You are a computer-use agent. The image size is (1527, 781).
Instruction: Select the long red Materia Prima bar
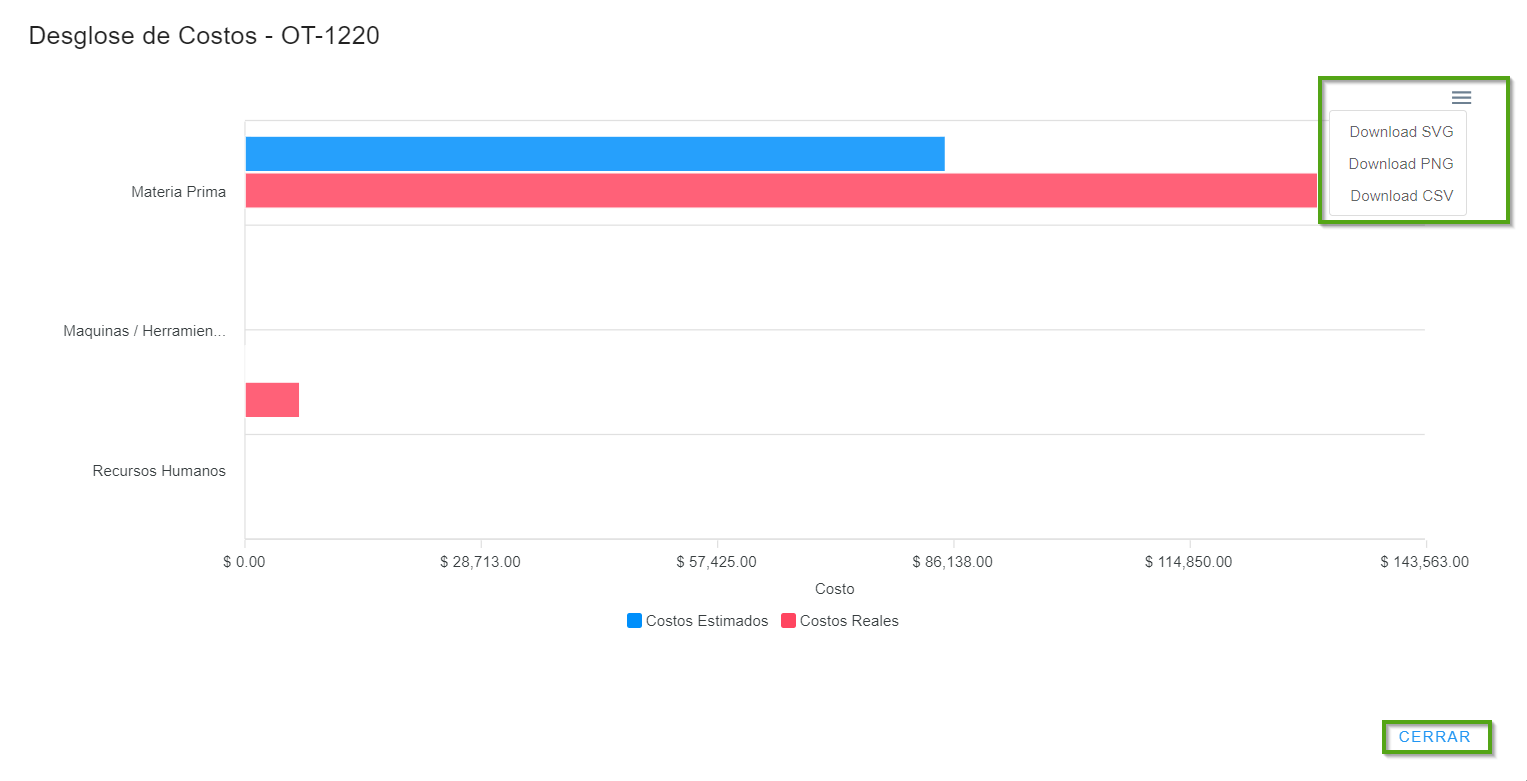(x=780, y=190)
